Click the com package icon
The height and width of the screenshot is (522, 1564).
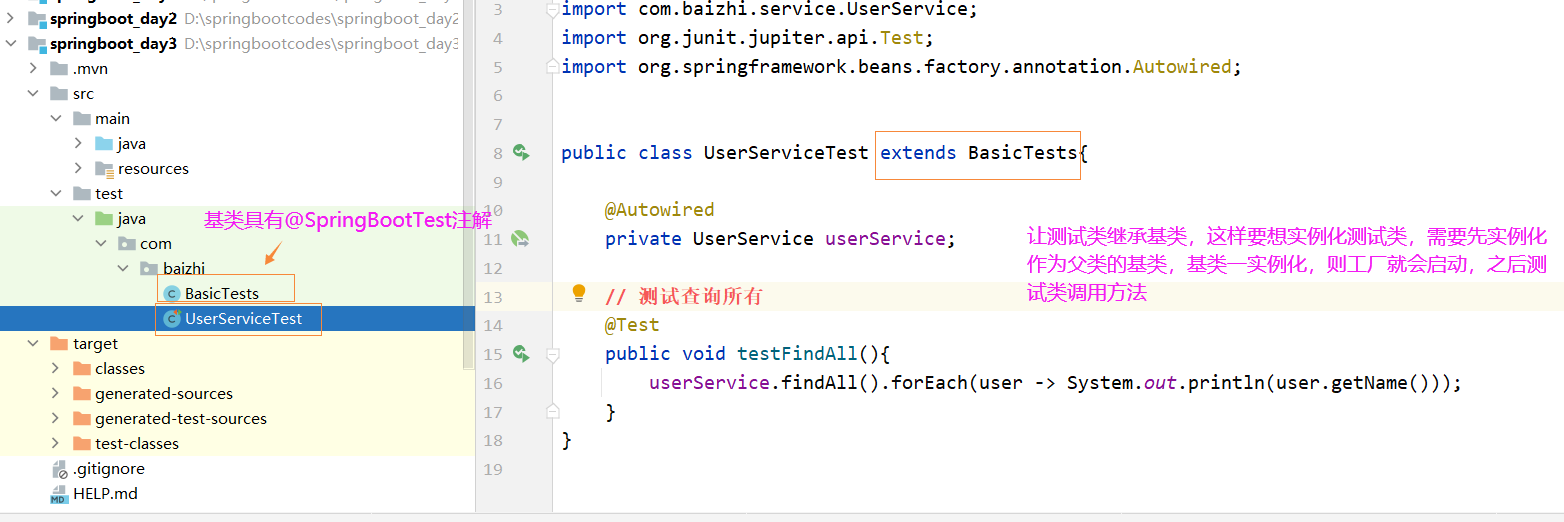pos(127,243)
